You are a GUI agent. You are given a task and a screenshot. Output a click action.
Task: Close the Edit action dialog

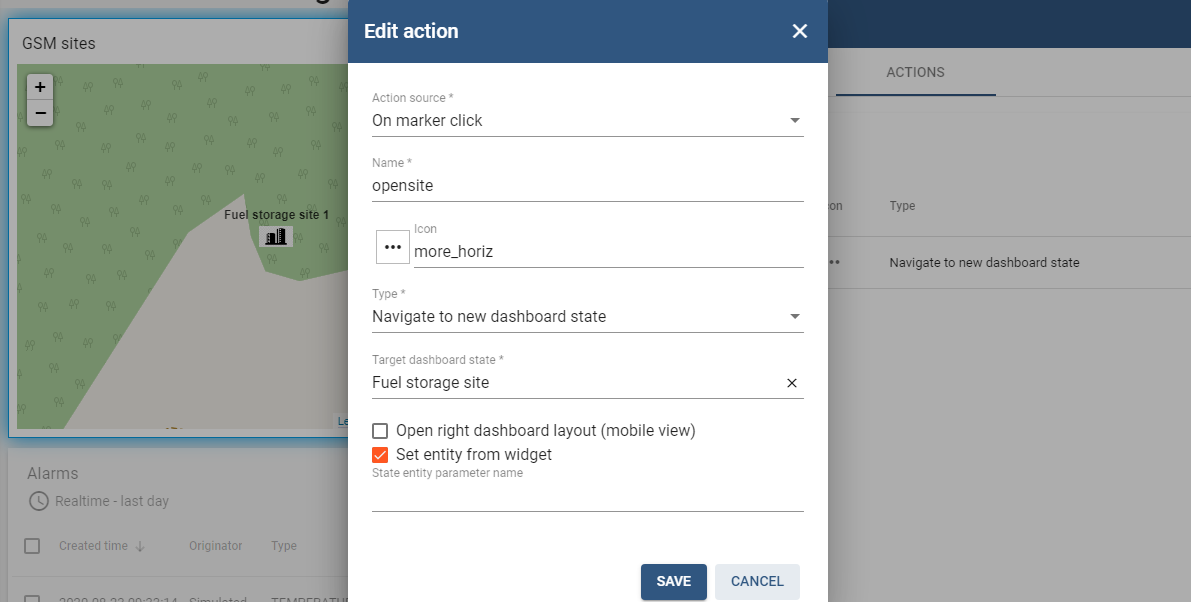pyautogui.click(x=799, y=31)
